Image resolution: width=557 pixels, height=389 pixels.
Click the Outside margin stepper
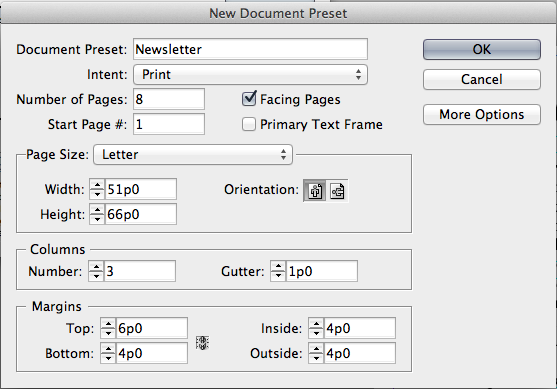click(x=316, y=353)
